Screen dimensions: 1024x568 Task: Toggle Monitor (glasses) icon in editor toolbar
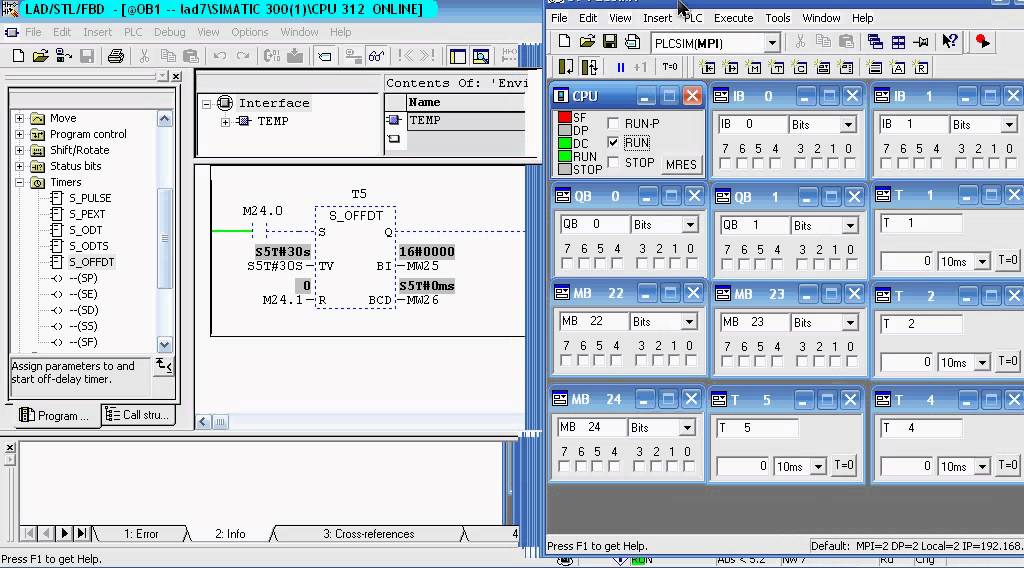376,56
